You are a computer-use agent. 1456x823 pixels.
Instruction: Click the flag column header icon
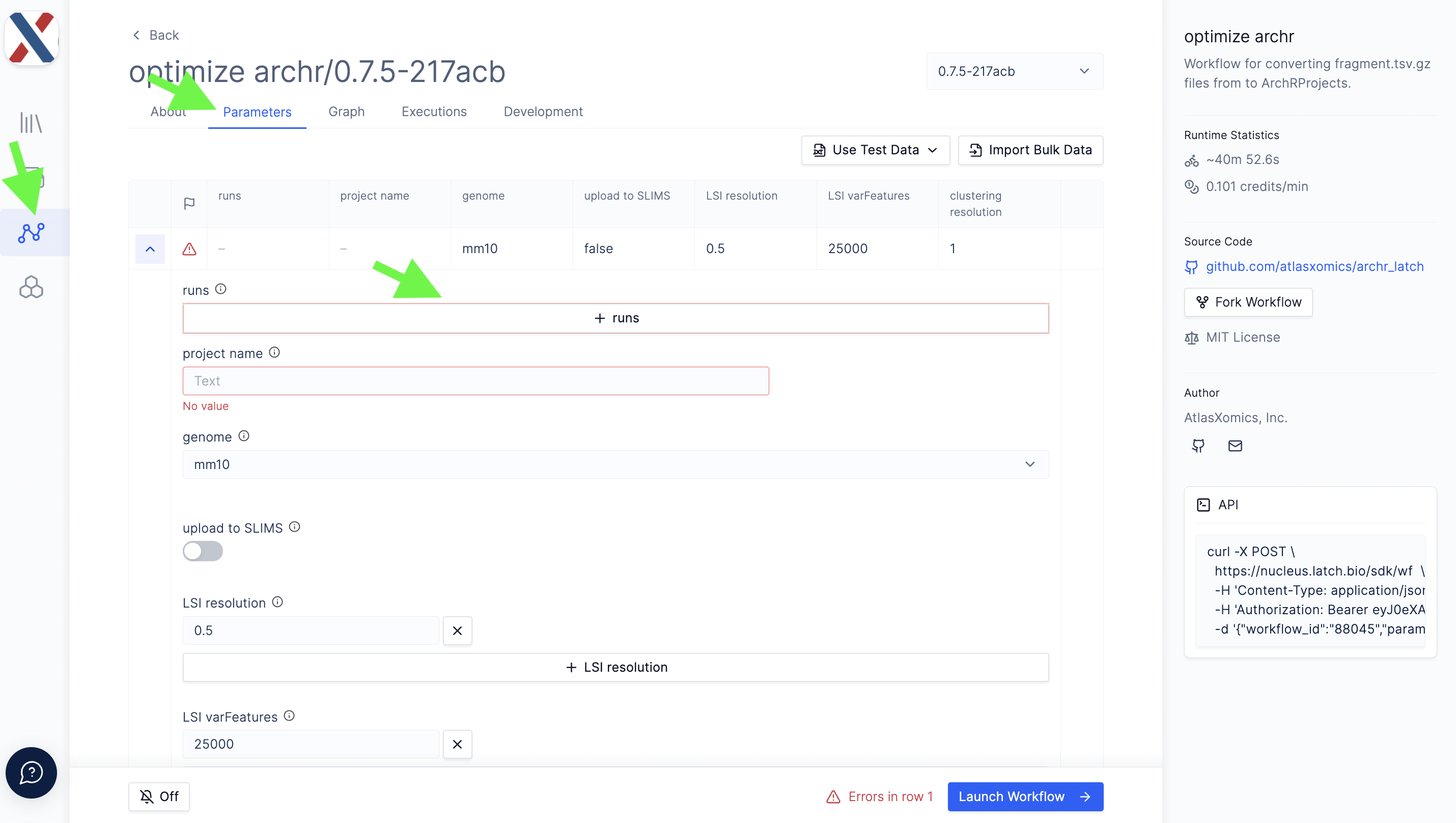[x=189, y=204]
